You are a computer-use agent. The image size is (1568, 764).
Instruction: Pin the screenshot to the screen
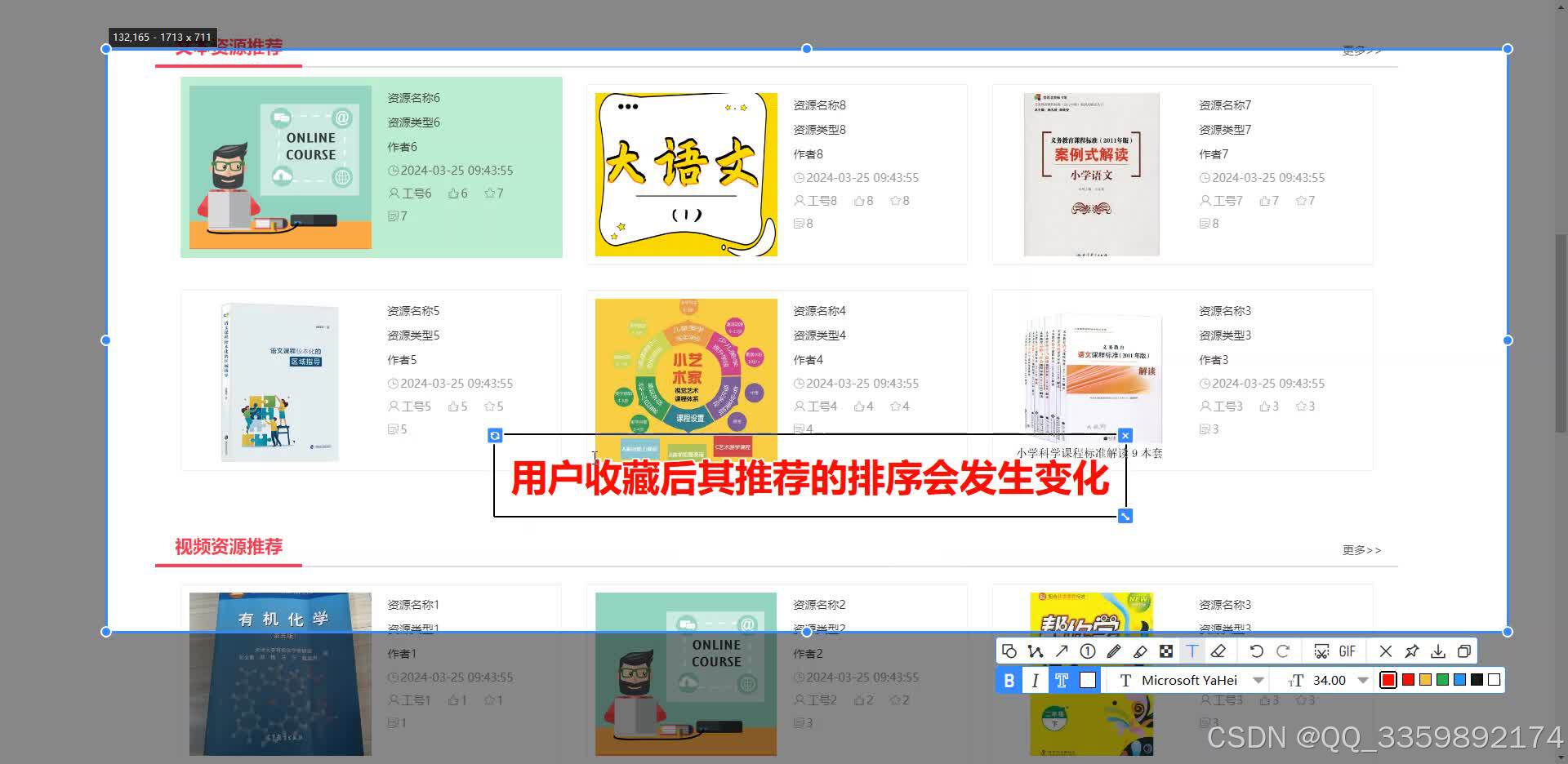tap(1411, 651)
